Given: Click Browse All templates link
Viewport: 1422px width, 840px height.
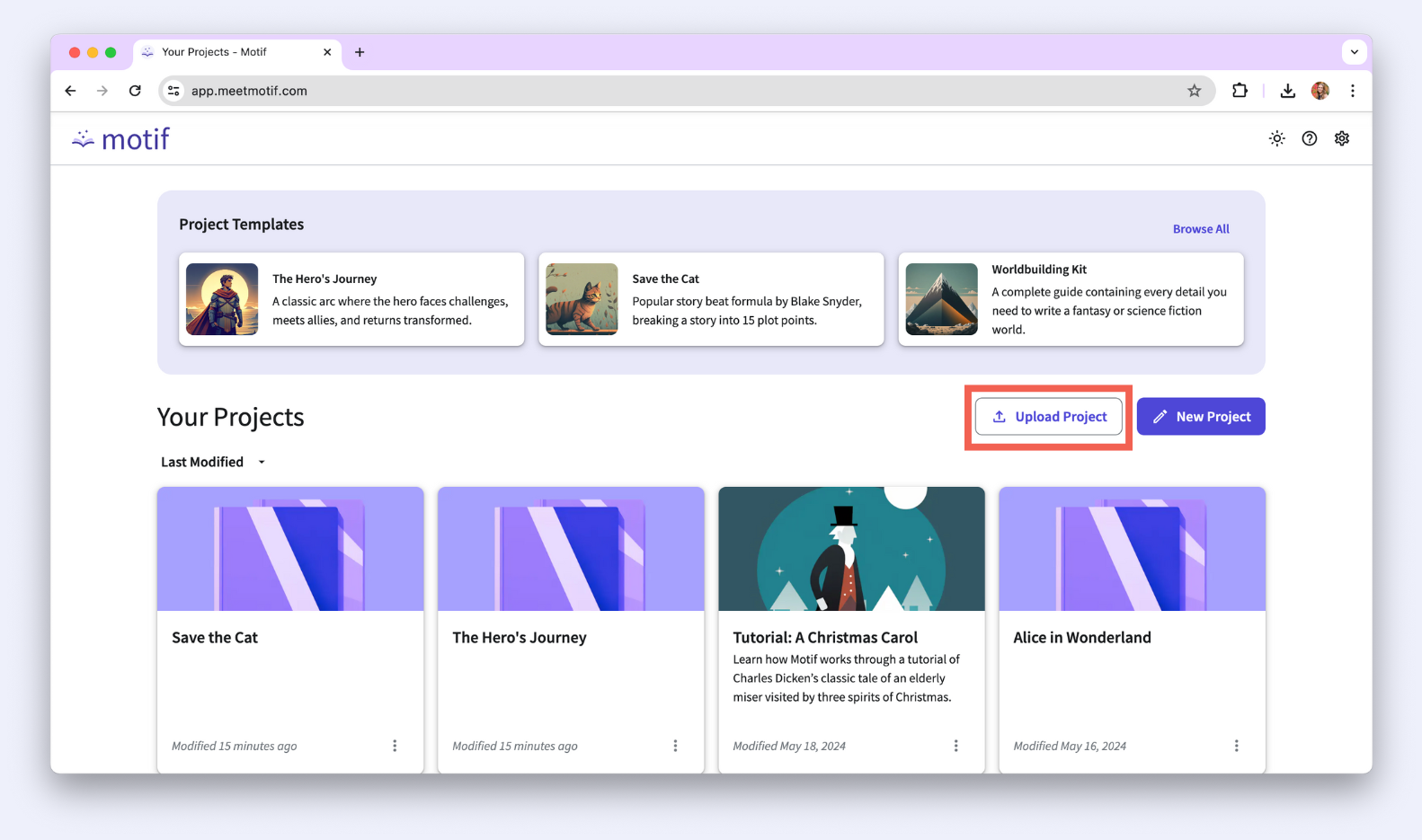Looking at the screenshot, I should point(1201,229).
